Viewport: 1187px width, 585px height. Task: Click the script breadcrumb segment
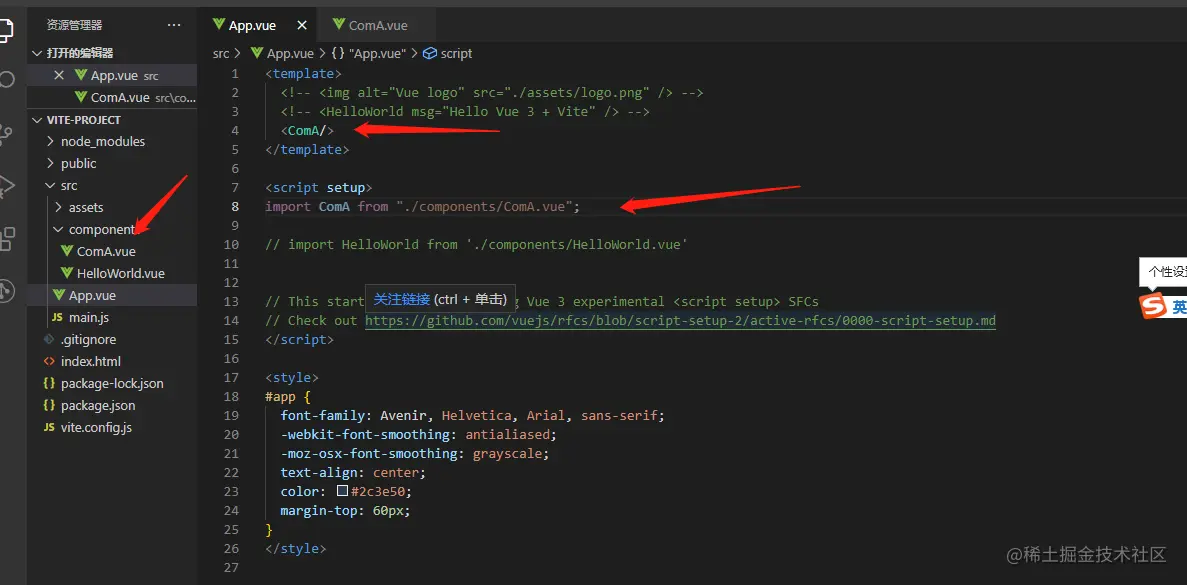tap(448, 54)
